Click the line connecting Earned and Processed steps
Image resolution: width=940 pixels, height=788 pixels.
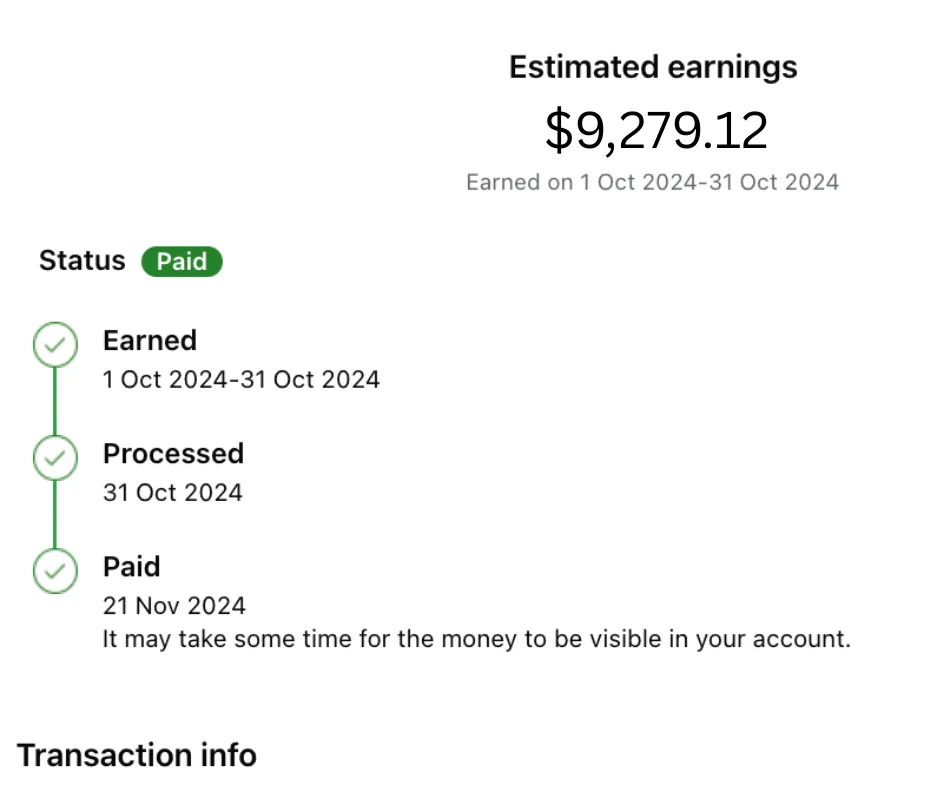click(55, 402)
